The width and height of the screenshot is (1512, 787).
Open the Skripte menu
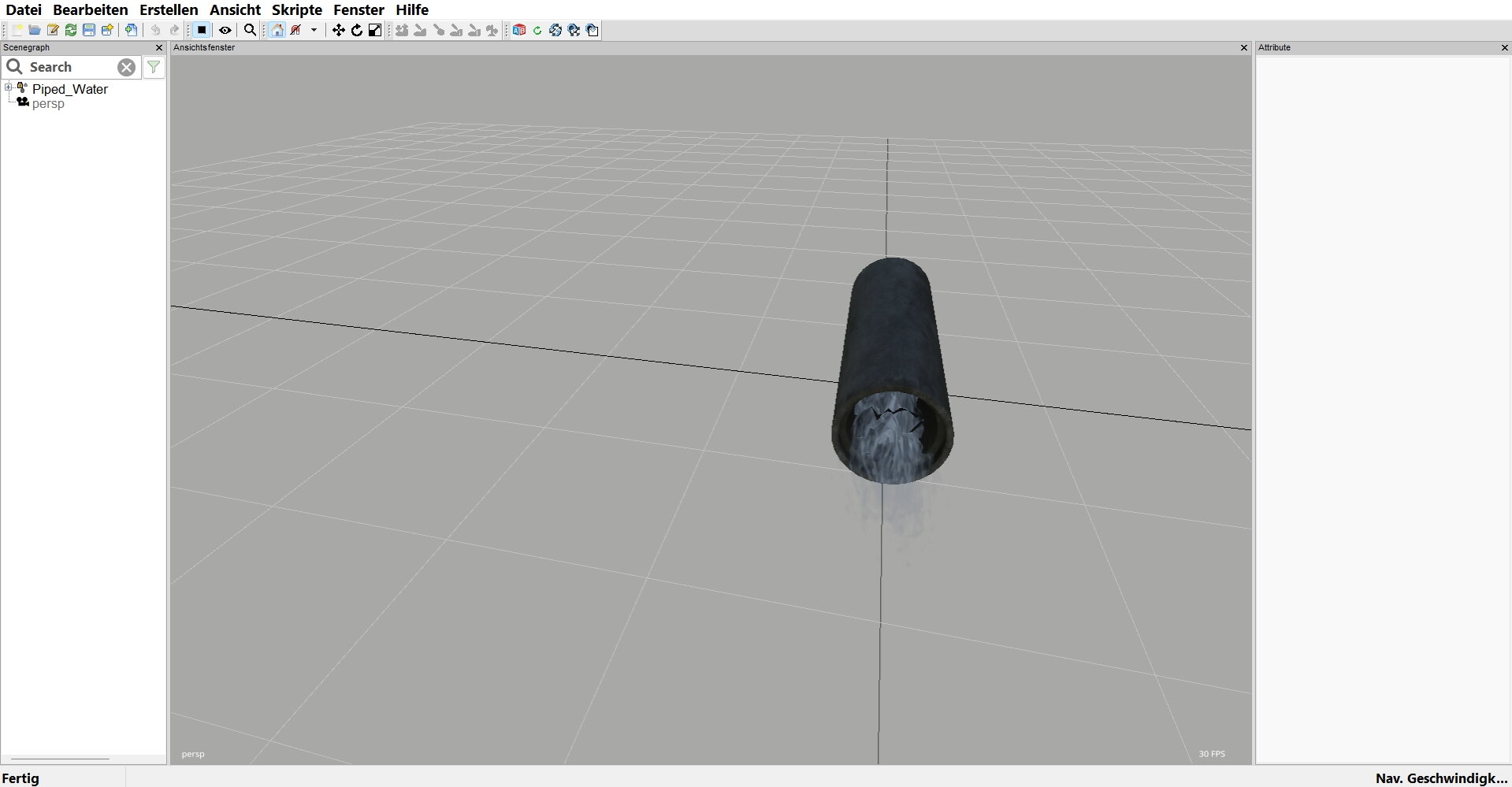[x=296, y=9]
